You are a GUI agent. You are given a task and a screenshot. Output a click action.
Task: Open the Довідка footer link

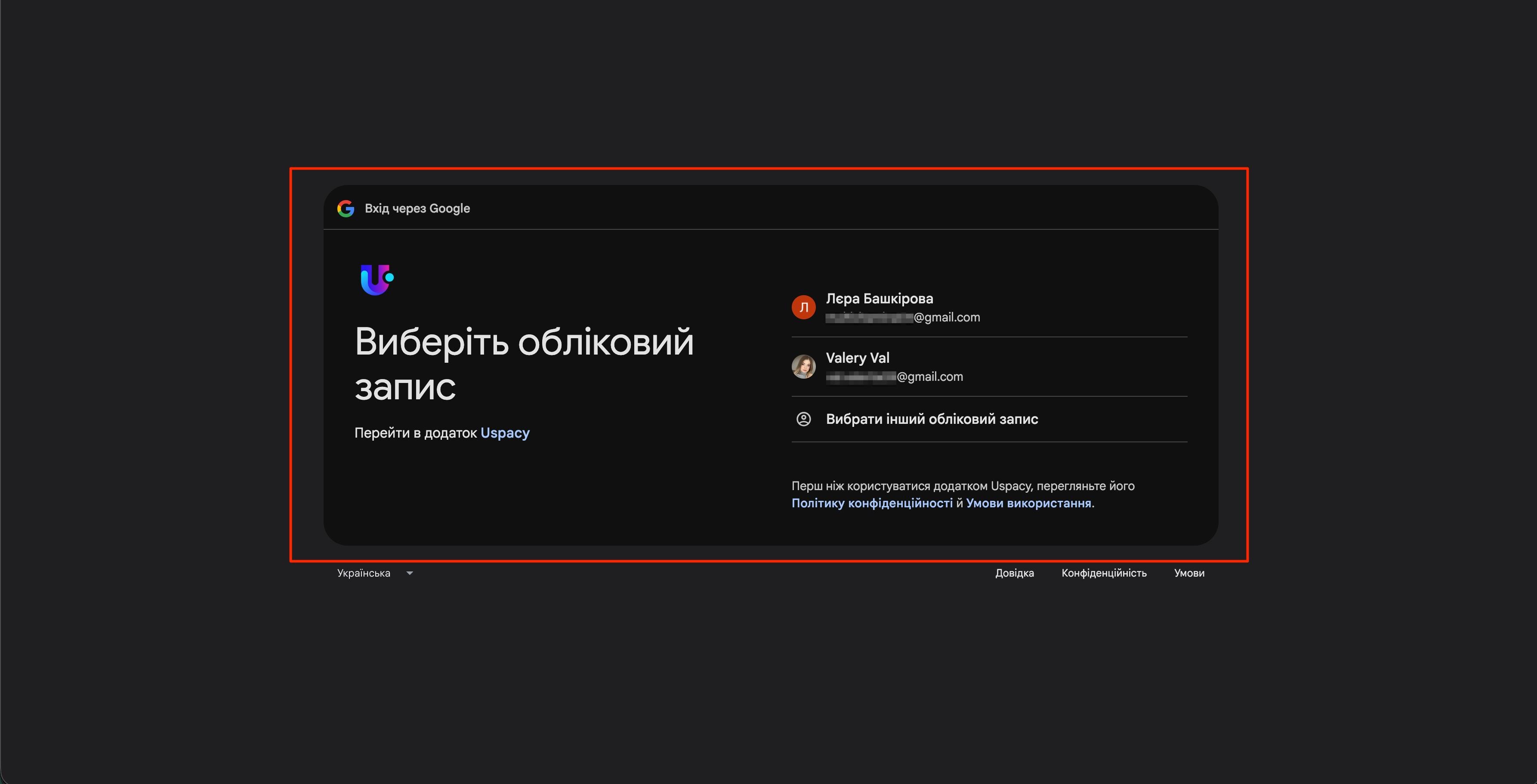1014,573
